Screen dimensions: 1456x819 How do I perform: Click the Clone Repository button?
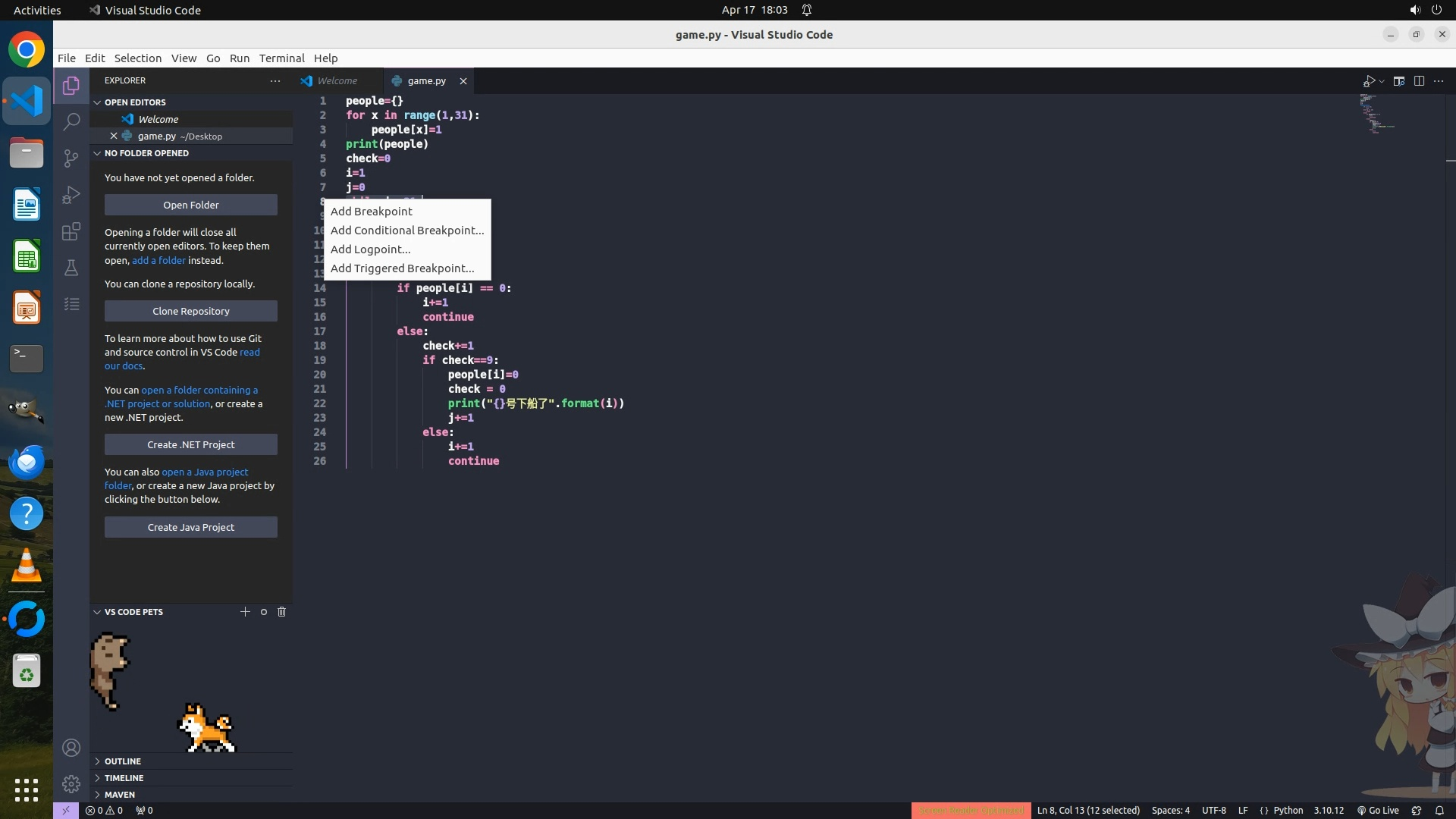click(190, 311)
